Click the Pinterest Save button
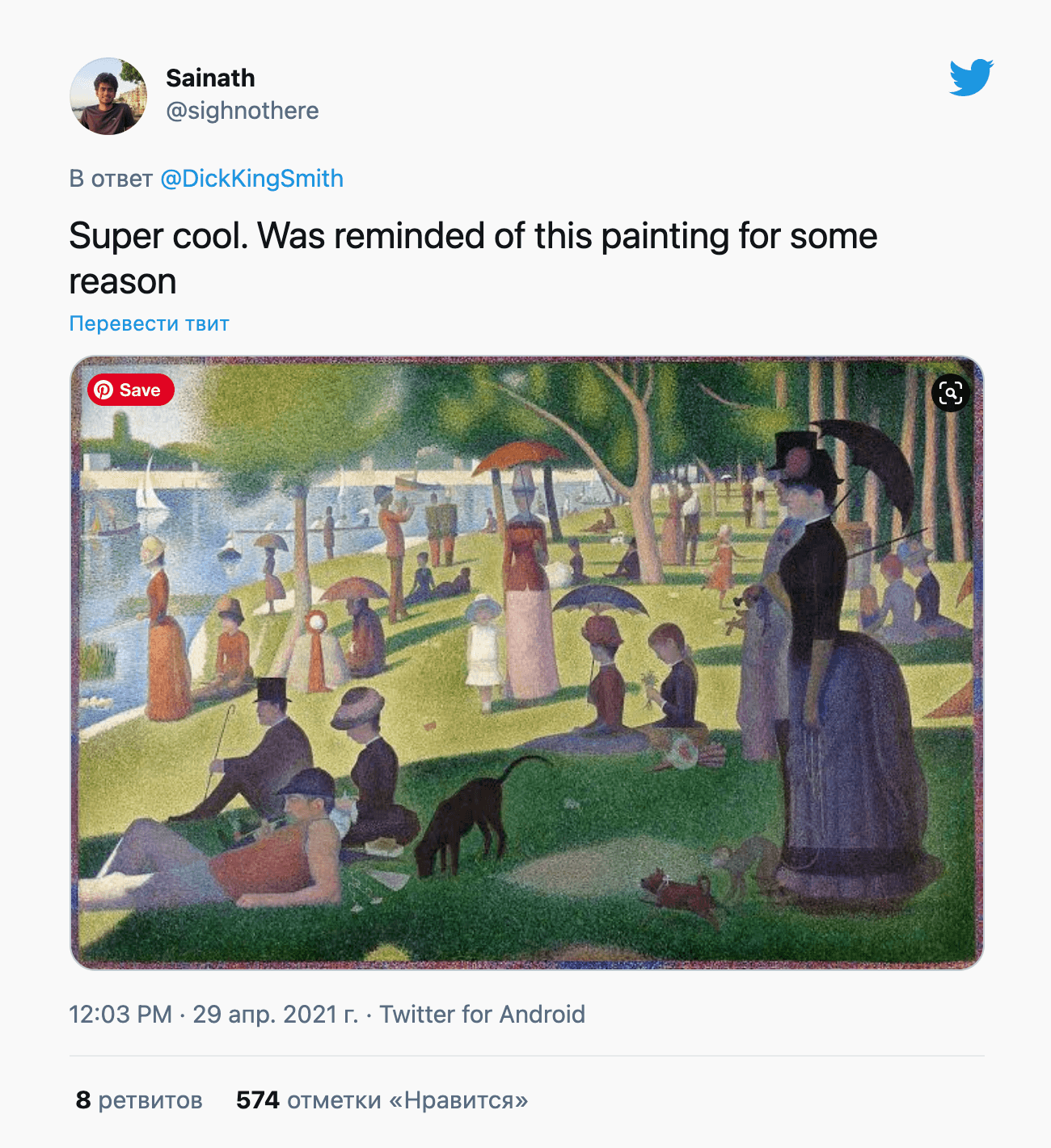 pos(131,390)
